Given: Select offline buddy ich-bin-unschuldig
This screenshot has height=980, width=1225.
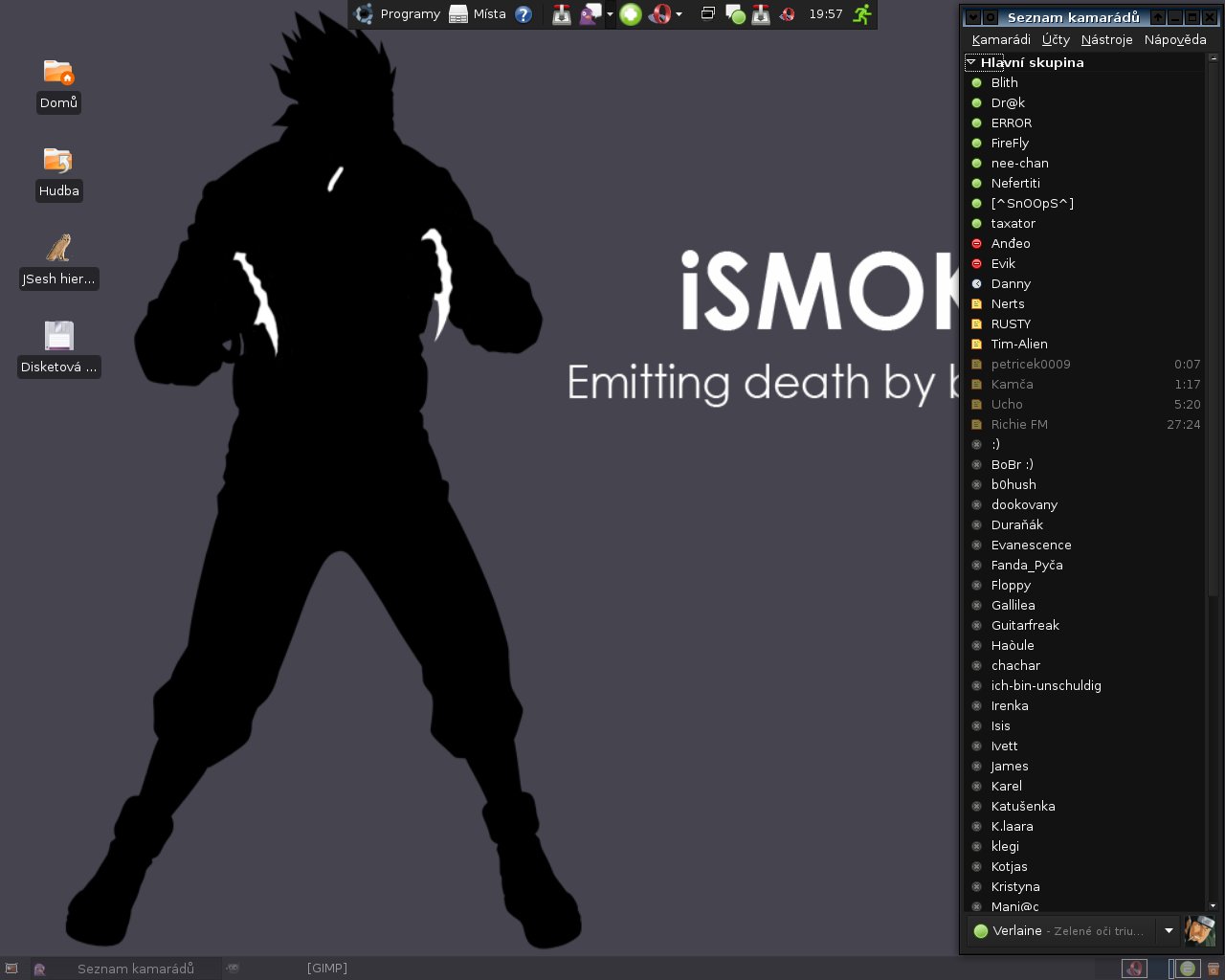Looking at the screenshot, I should pyautogui.click(x=1085, y=685).
